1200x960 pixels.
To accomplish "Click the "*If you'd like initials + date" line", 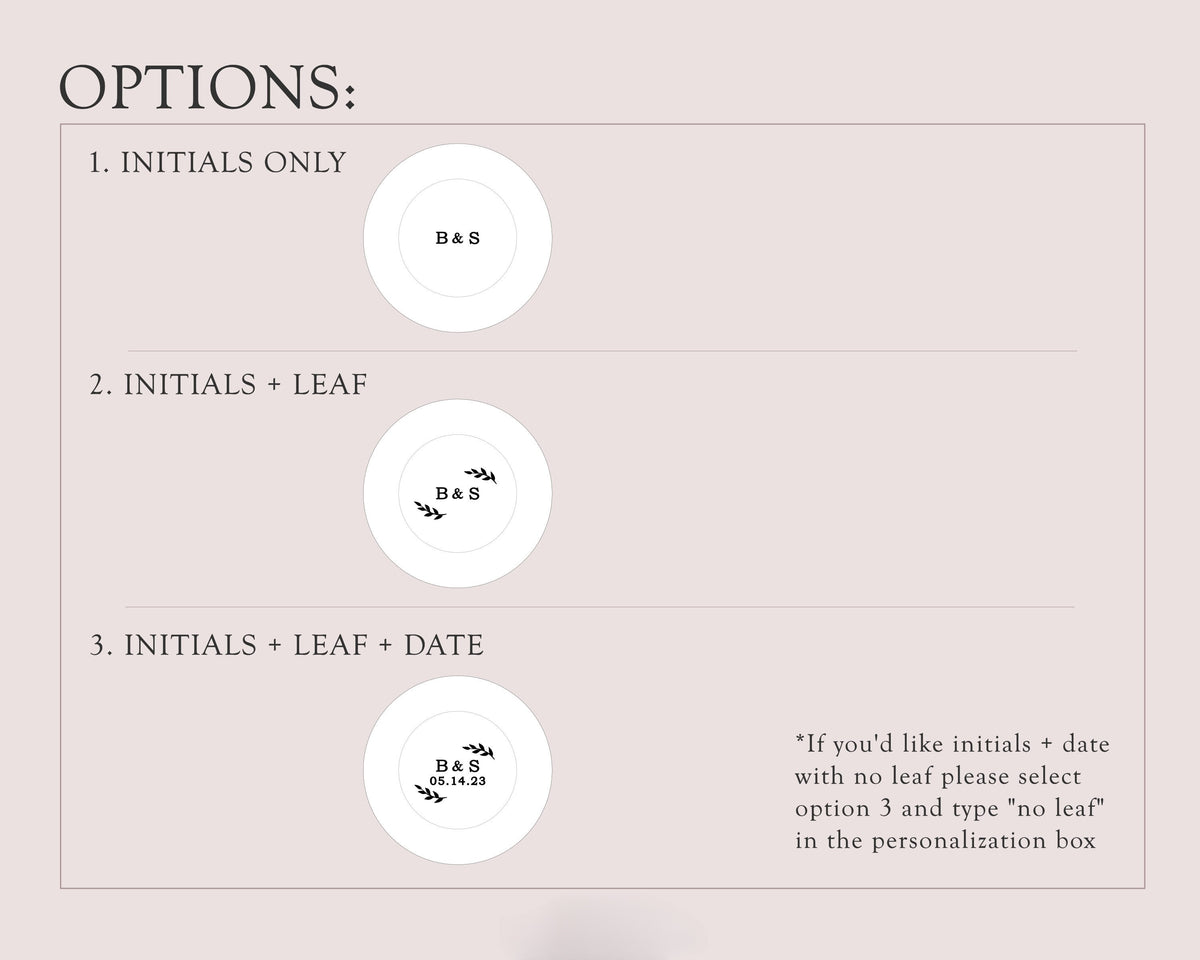I will click(952, 744).
